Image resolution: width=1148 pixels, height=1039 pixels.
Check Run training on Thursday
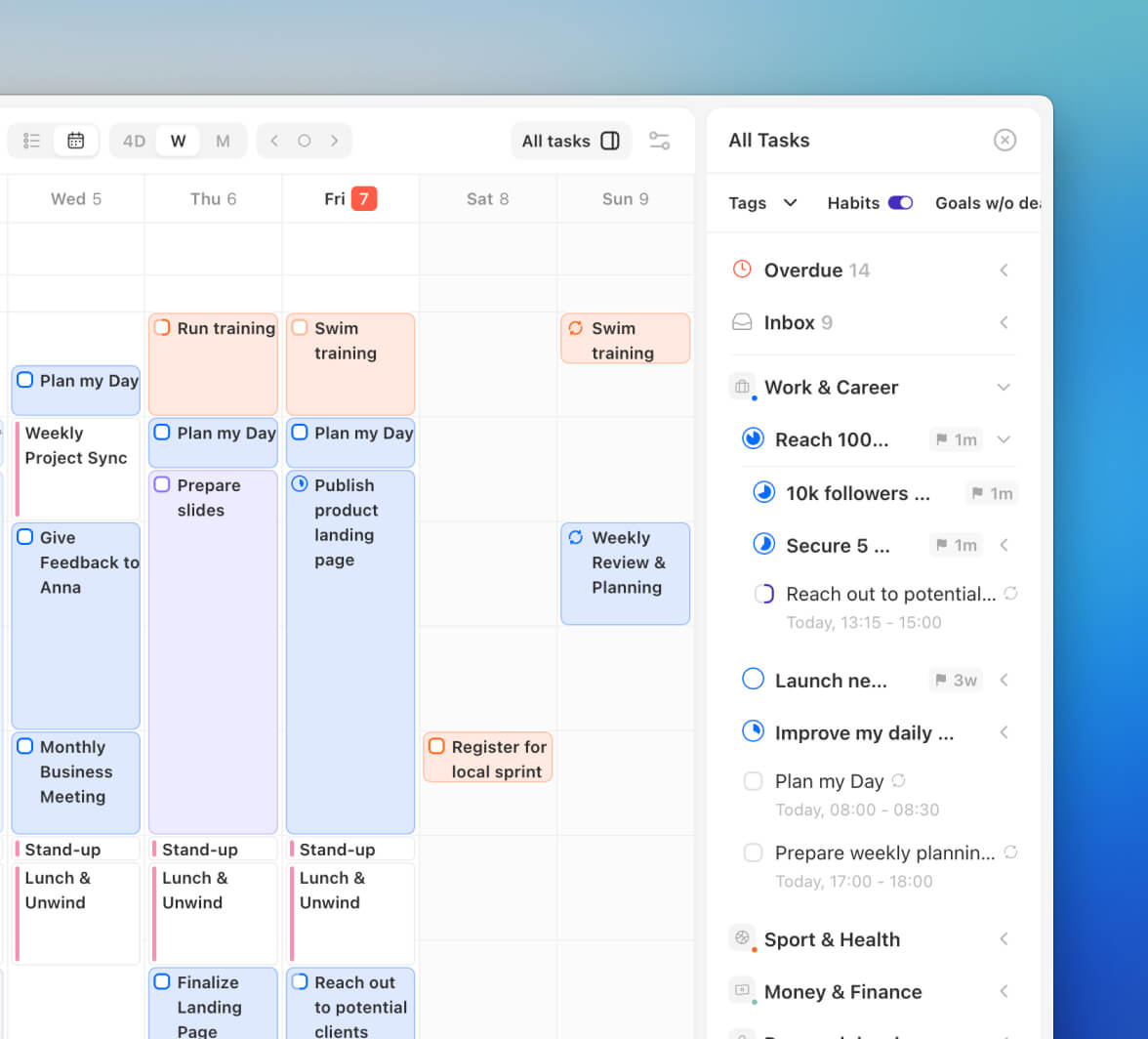tap(162, 327)
